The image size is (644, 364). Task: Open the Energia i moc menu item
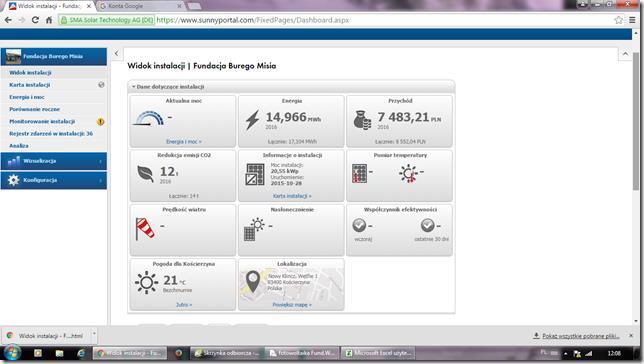tap(27, 97)
